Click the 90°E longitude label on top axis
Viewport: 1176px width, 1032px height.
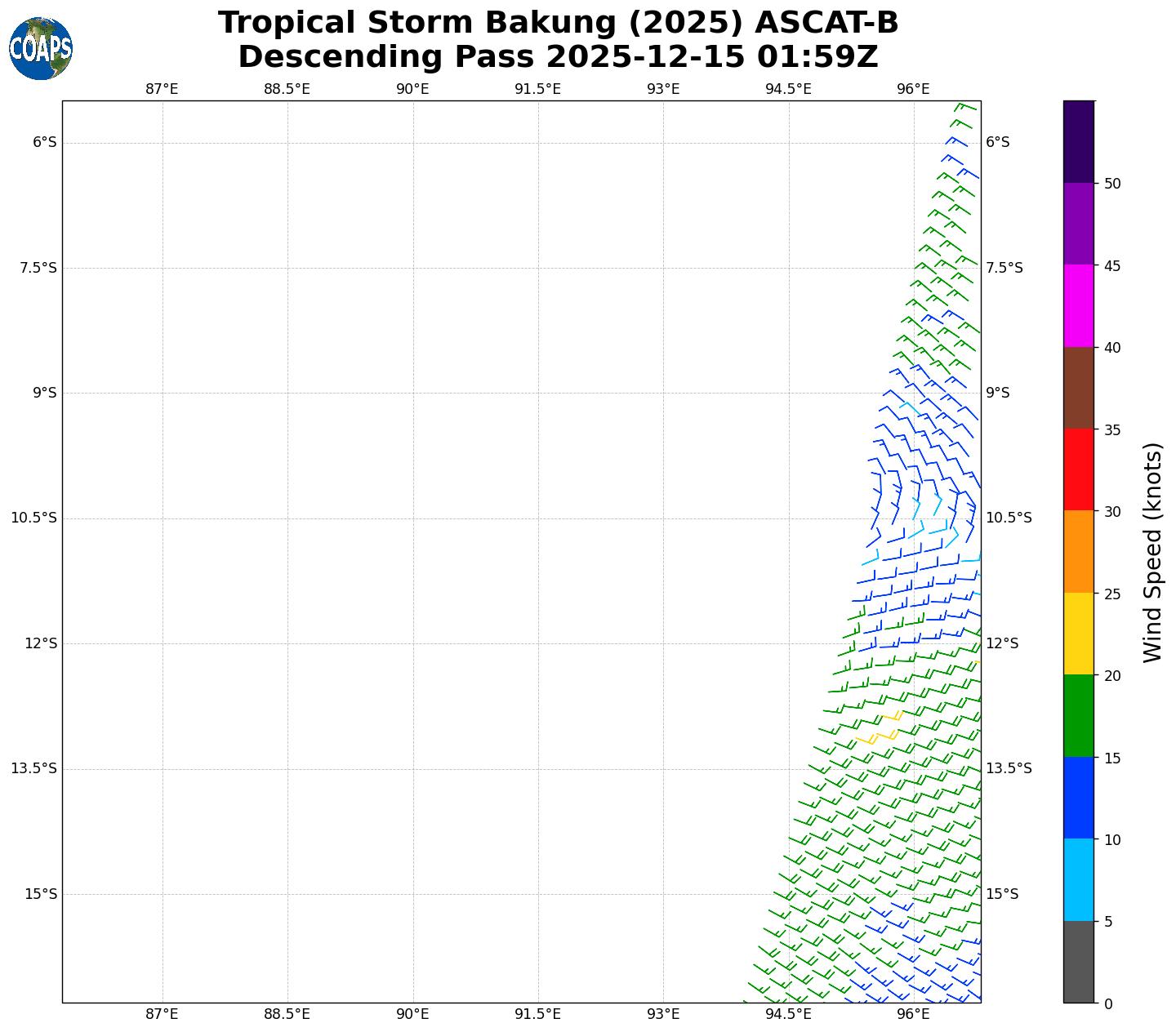tap(412, 89)
